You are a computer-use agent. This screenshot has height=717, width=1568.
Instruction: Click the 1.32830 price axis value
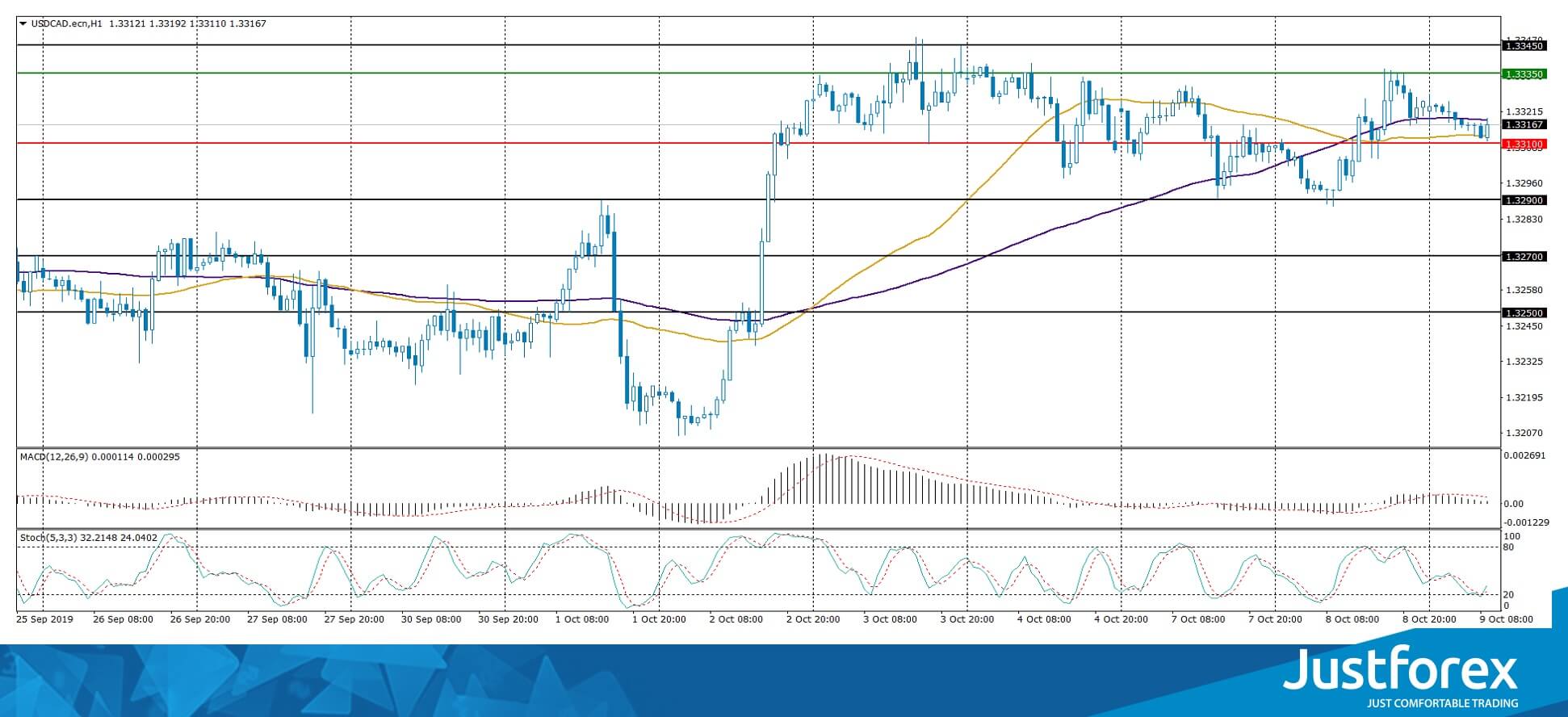click(1524, 219)
